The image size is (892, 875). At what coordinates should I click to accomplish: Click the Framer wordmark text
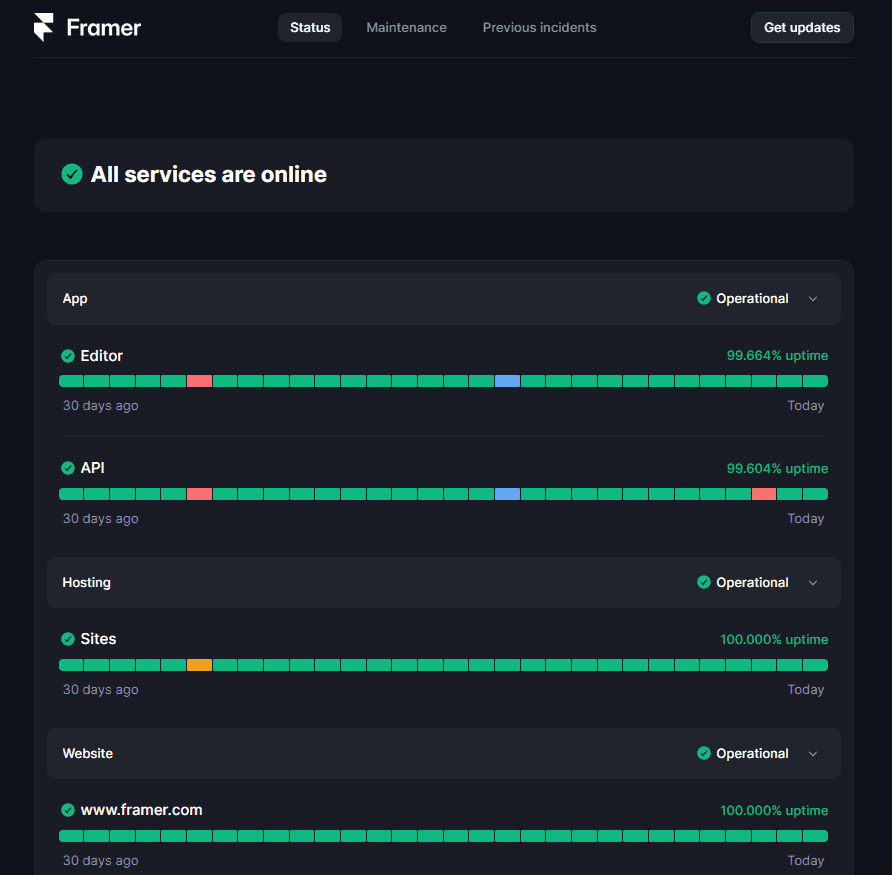point(104,28)
